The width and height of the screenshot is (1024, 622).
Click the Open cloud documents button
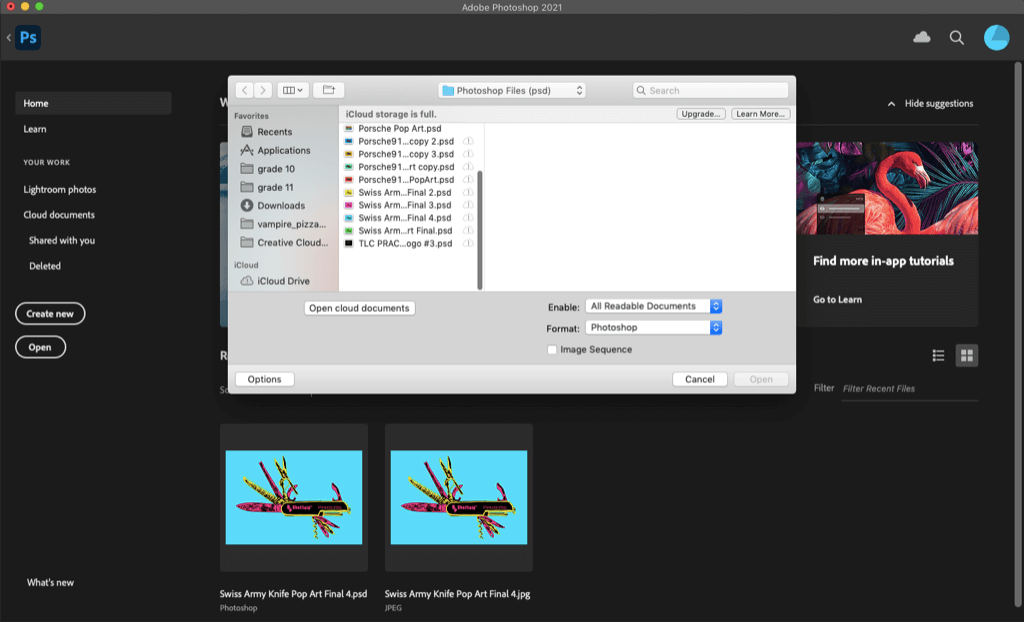(359, 308)
